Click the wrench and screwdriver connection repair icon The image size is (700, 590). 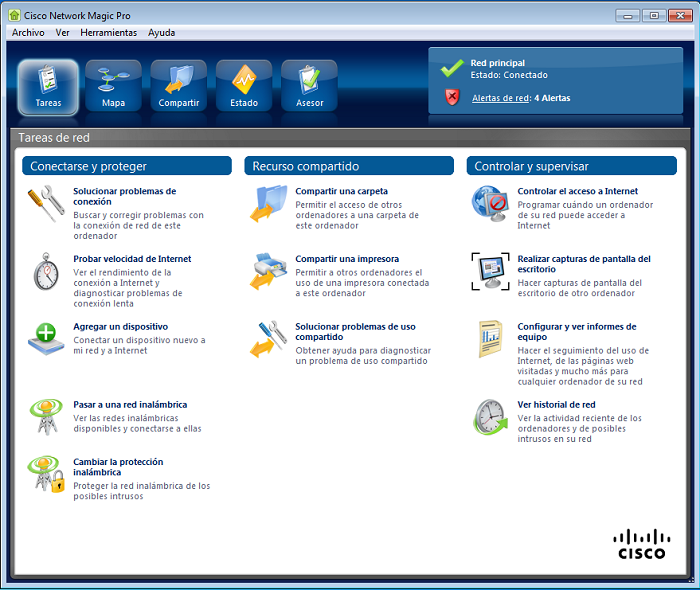pos(46,203)
